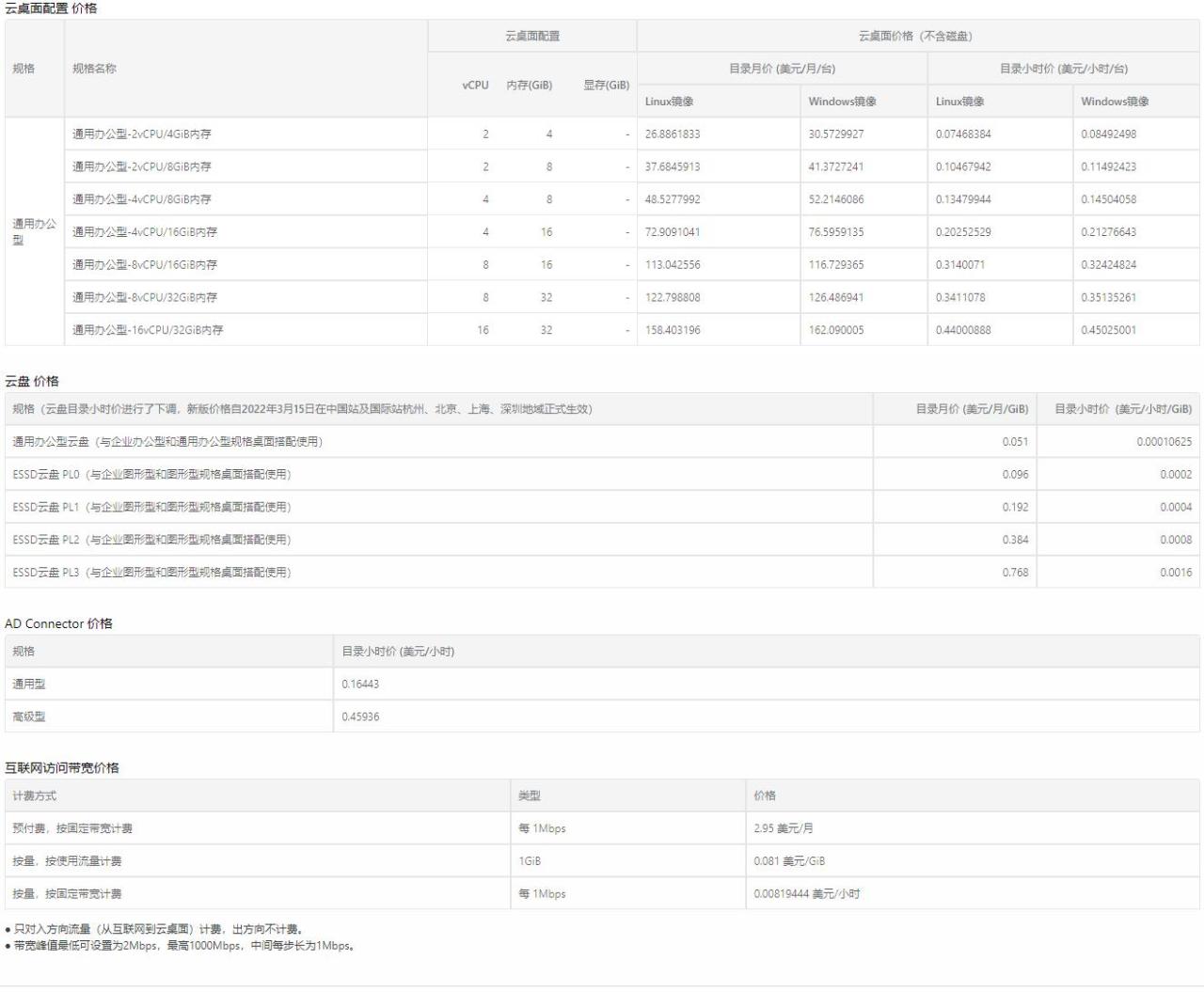Viewport: 1204px width, 992px height.
Task: Click the 目录月价 (美元/月/台) column header
Action: pos(782,69)
